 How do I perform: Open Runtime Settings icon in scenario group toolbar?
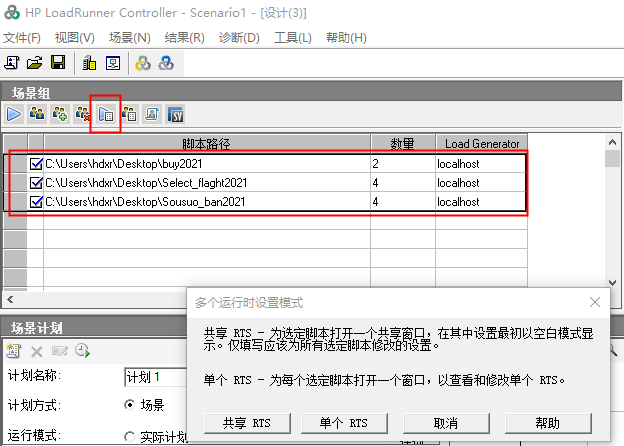pos(106,115)
